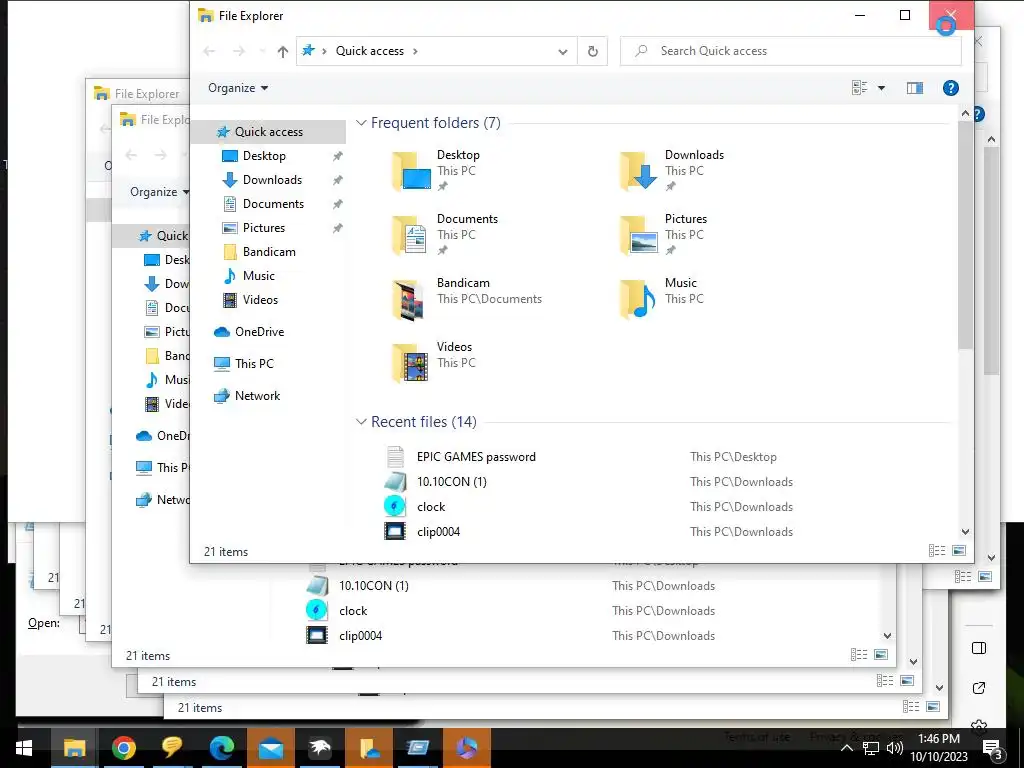This screenshot has height=768, width=1024.
Task: Select Downloads in the front window sidebar
Action: (x=272, y=180)
